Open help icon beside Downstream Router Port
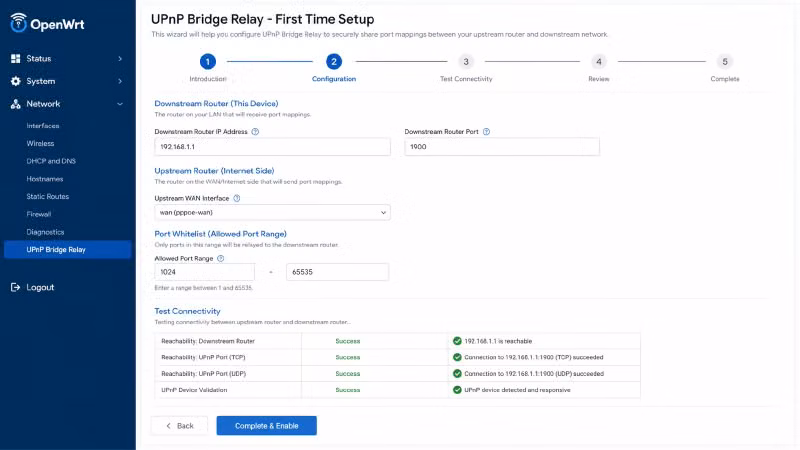 click(486, 132)
